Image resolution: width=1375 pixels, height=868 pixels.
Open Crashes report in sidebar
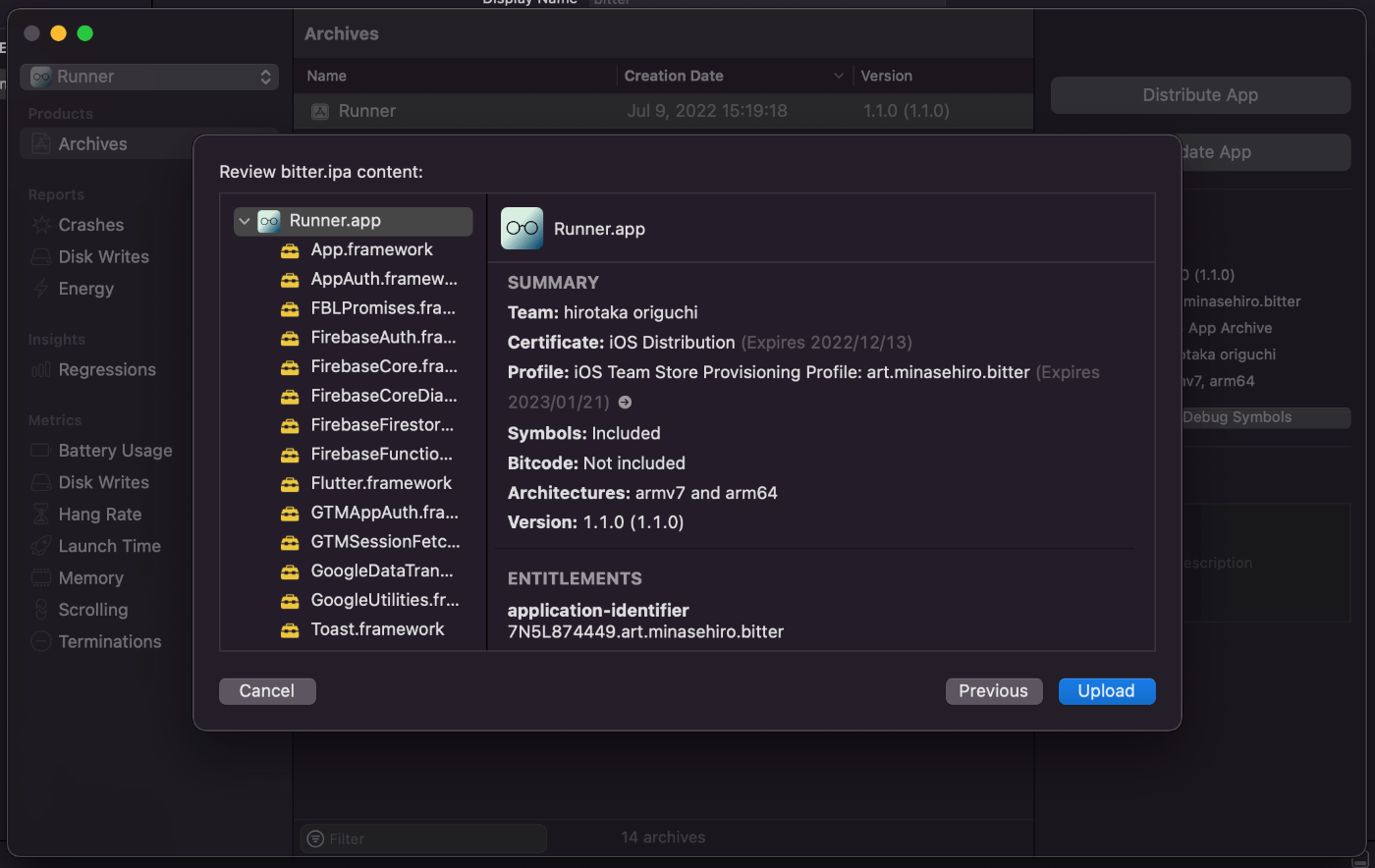coord(90,225)
